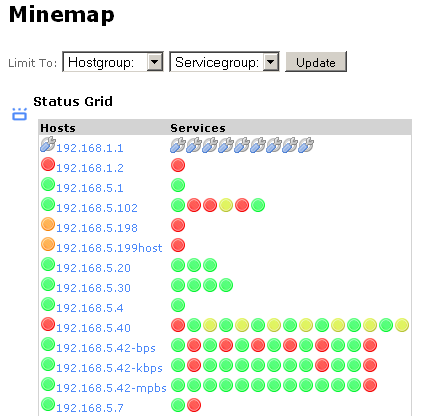Viewport: 430px width, 416px height.
Task: Open the Servicegroup dropdown
Action: [224, 62]
